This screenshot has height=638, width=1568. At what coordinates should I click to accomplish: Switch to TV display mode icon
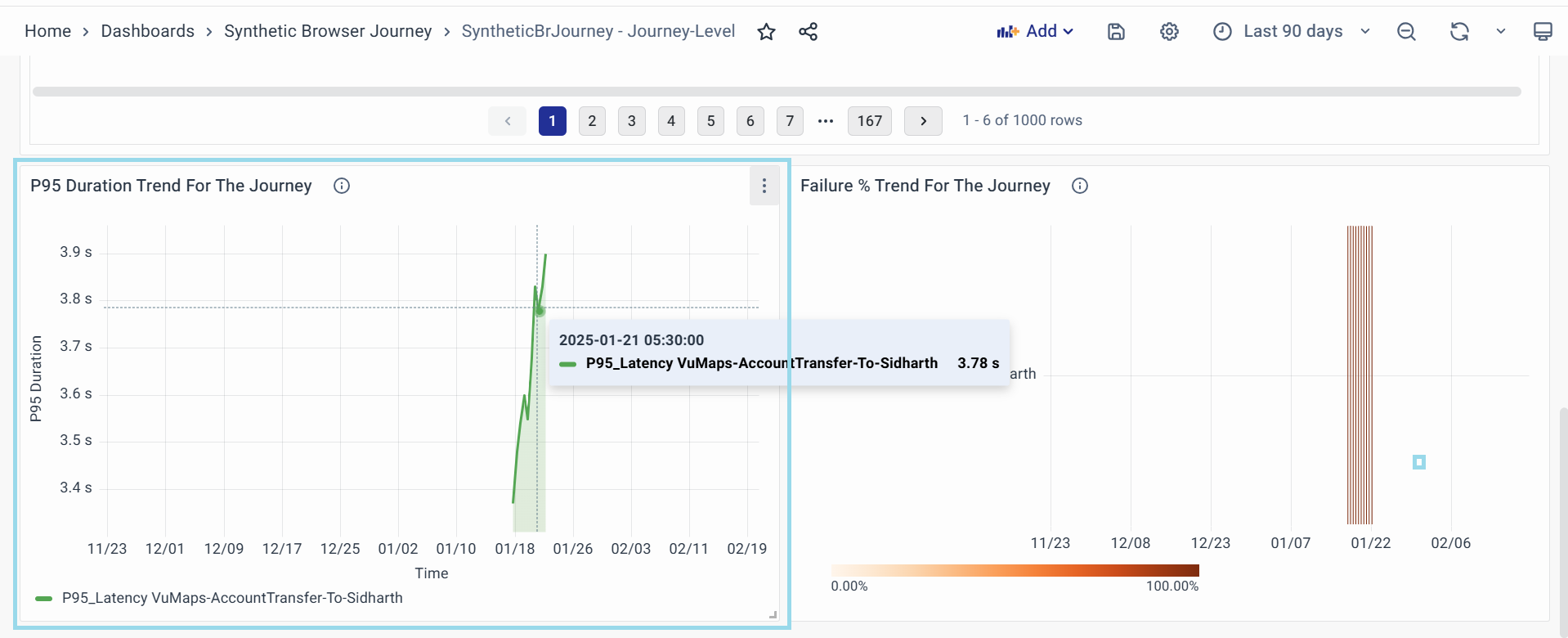pos(1542,32)
